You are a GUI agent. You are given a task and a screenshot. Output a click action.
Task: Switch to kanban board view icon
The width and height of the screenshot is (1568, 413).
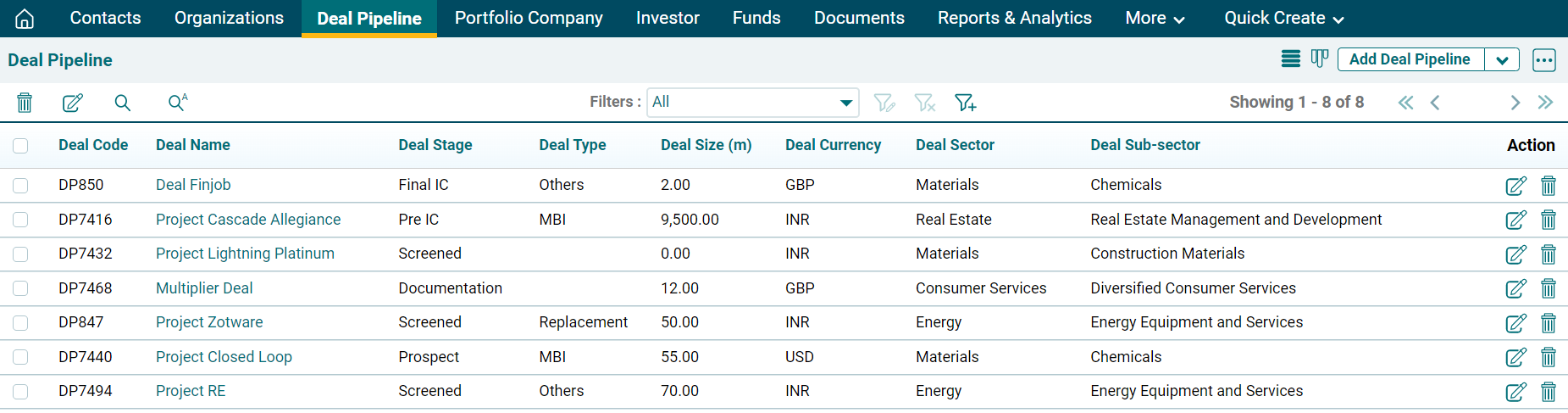(1319, 59)
